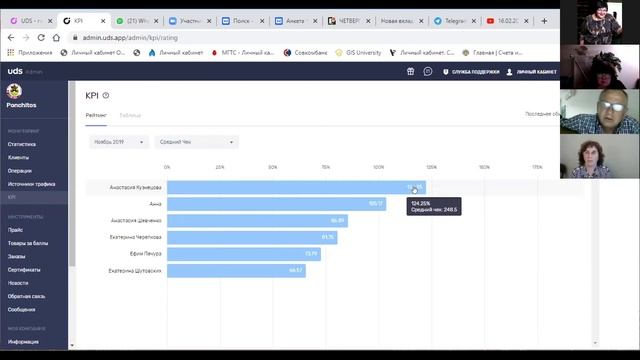This screenshot has height=360, width=640.
Task: Click the bar for Екатерина Черепкова
Action: point(252,237)
